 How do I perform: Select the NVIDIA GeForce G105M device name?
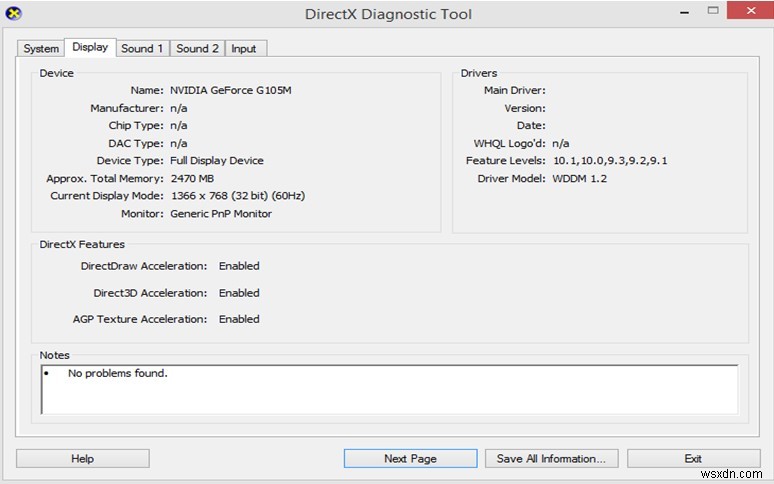[232, 90]
